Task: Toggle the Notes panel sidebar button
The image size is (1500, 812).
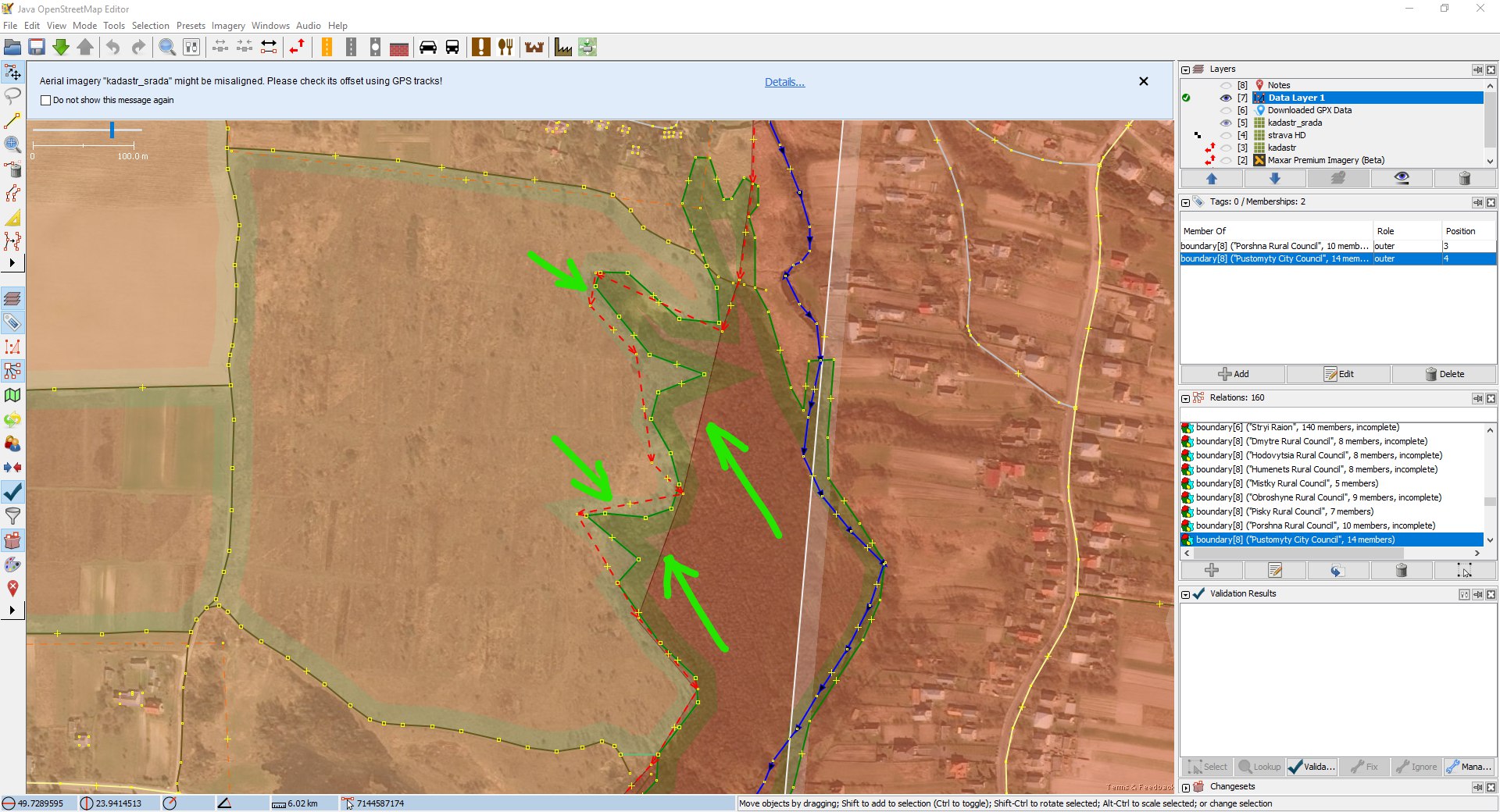Action: tap(12, 589)
